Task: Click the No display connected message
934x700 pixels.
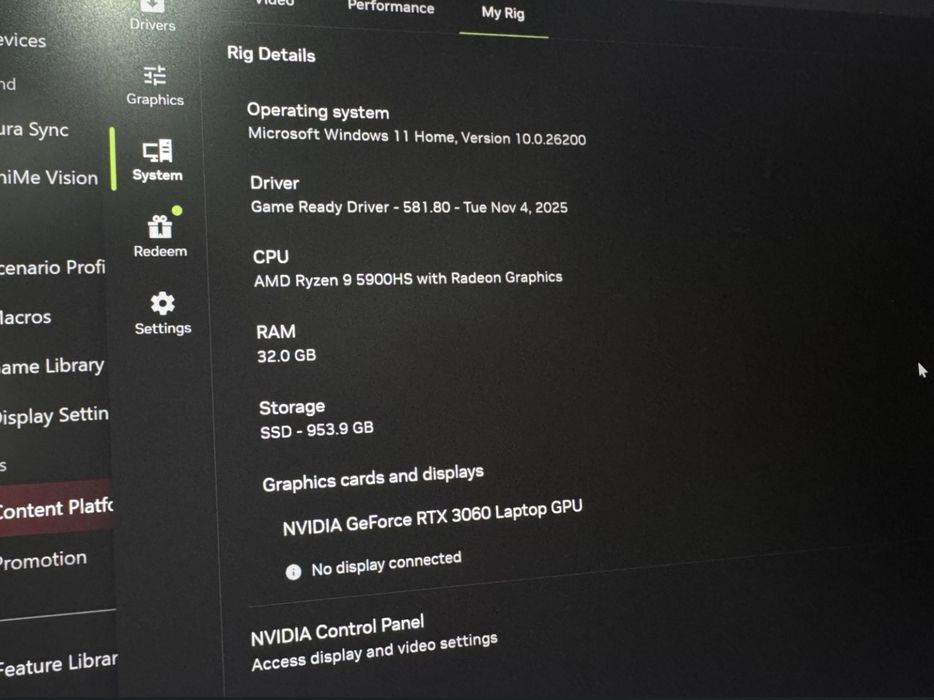Action: coord(386,564)
